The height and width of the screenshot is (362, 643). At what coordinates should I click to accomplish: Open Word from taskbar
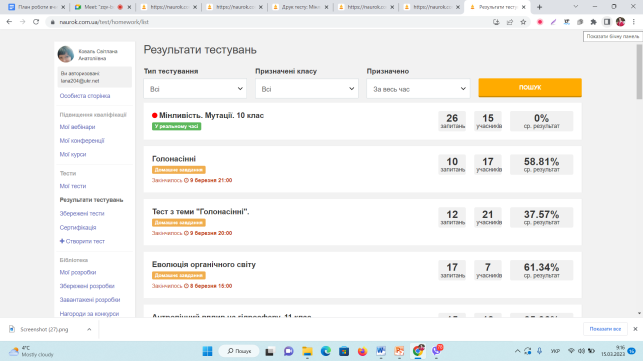[381, 351]
